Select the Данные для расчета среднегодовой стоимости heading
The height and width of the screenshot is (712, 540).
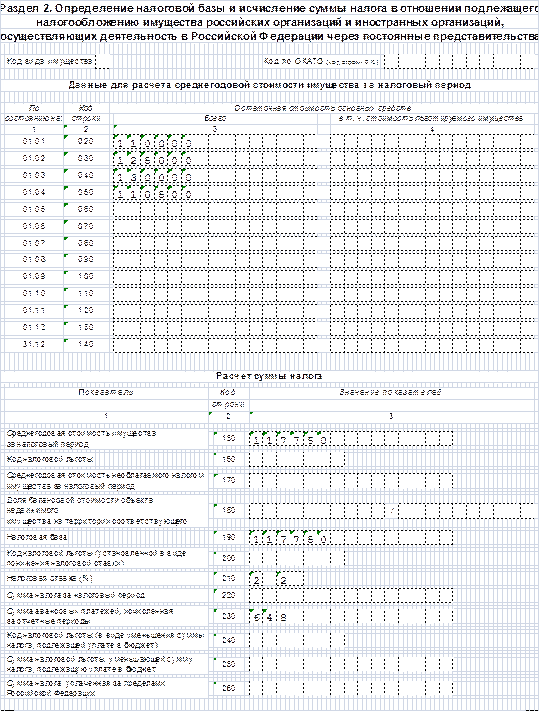270,85
